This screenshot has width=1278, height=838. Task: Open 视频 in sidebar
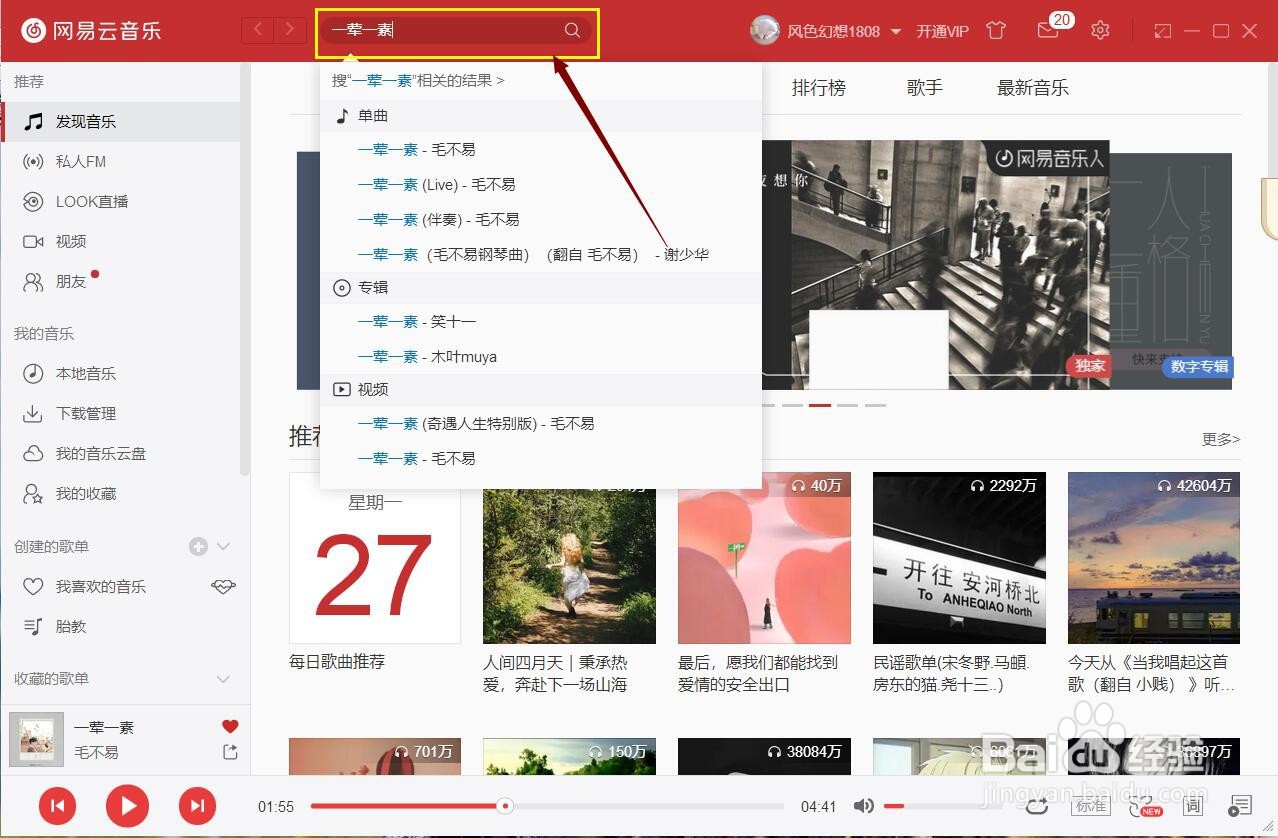point(120,241)
